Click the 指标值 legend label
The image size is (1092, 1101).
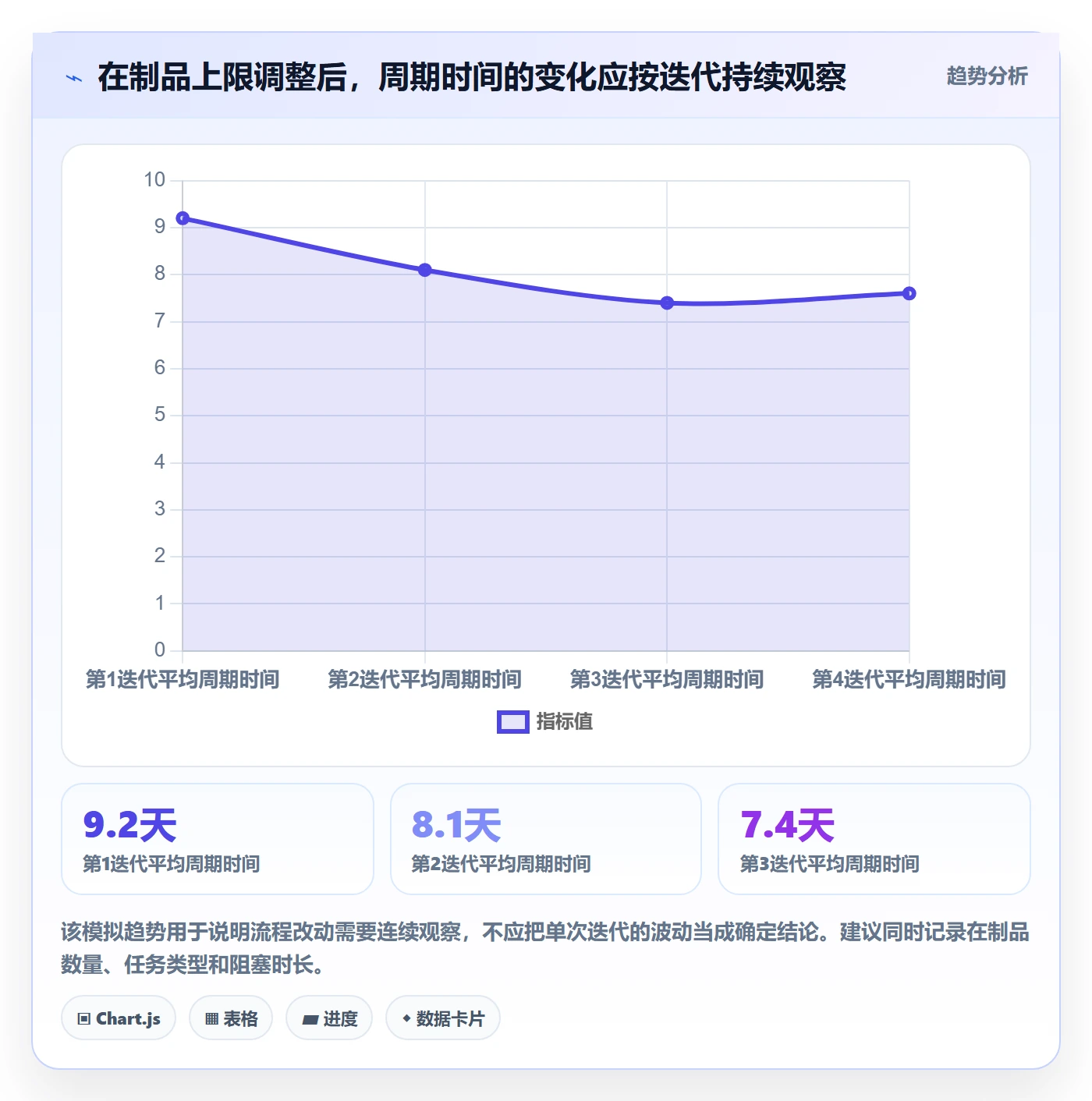coord(565,722)
